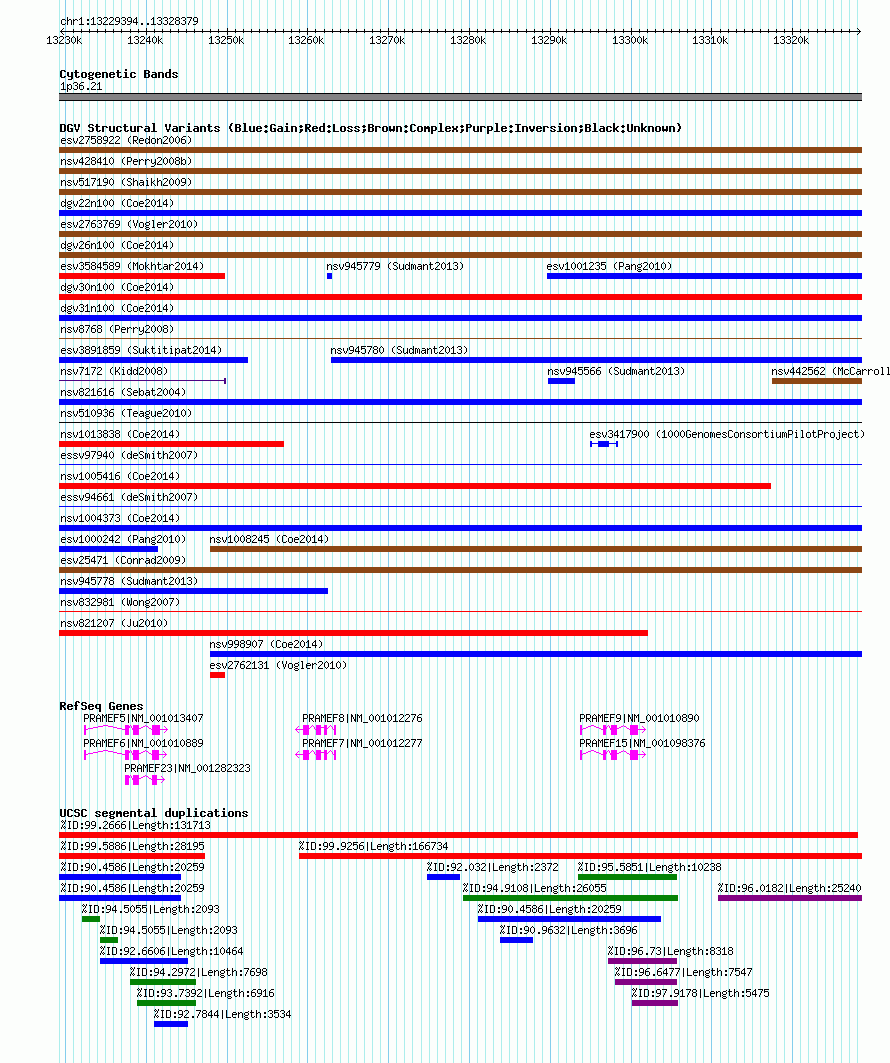Click the nsv8768 (Perry2008) label
This screenshot has width=890, height=1063.
tap(117, 329)
